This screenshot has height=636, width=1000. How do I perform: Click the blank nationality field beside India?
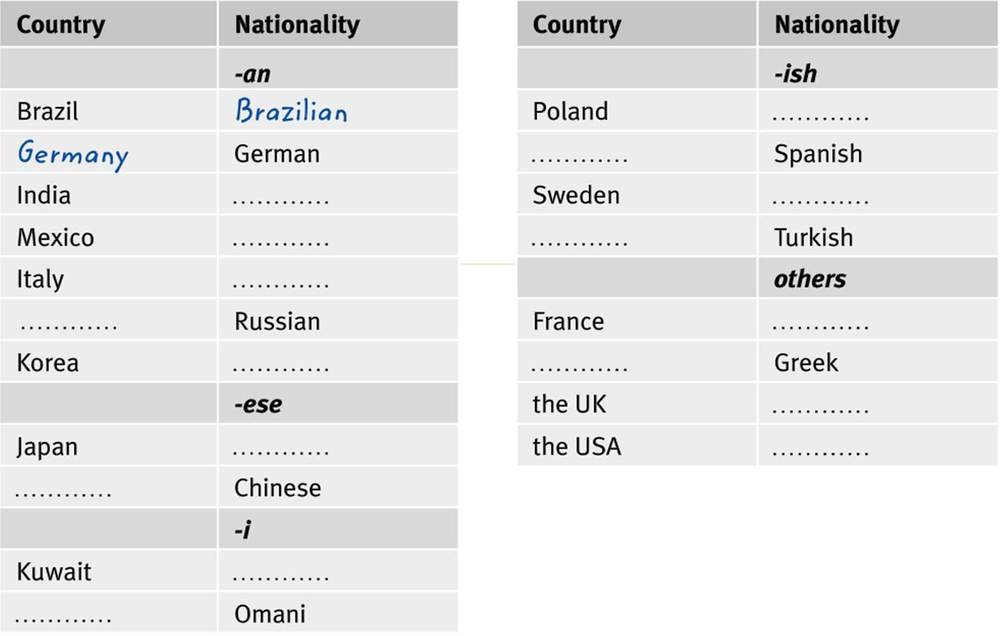(x=281, y=200)
